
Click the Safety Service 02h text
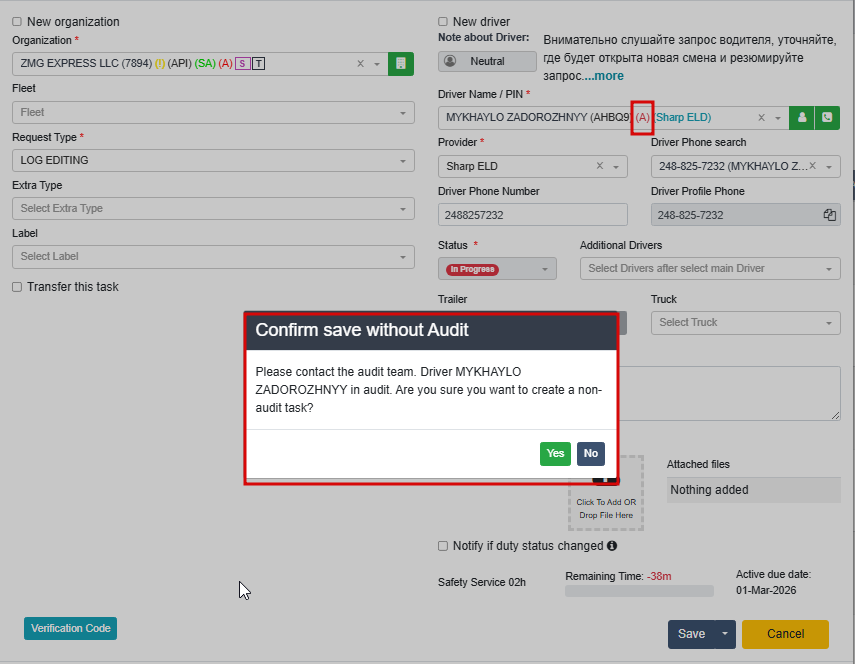click(481, 582)
